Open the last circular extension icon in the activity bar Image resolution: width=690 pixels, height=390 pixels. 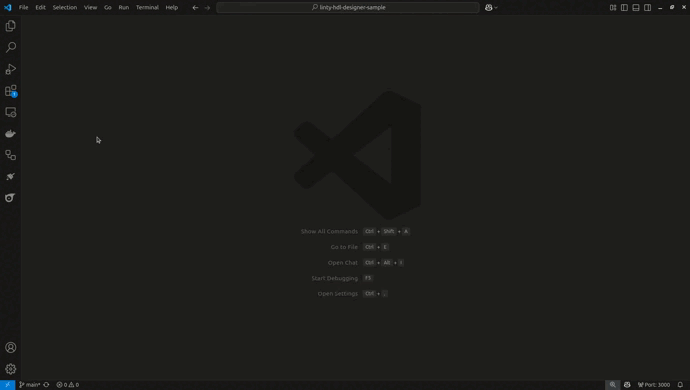pos(11,198)
